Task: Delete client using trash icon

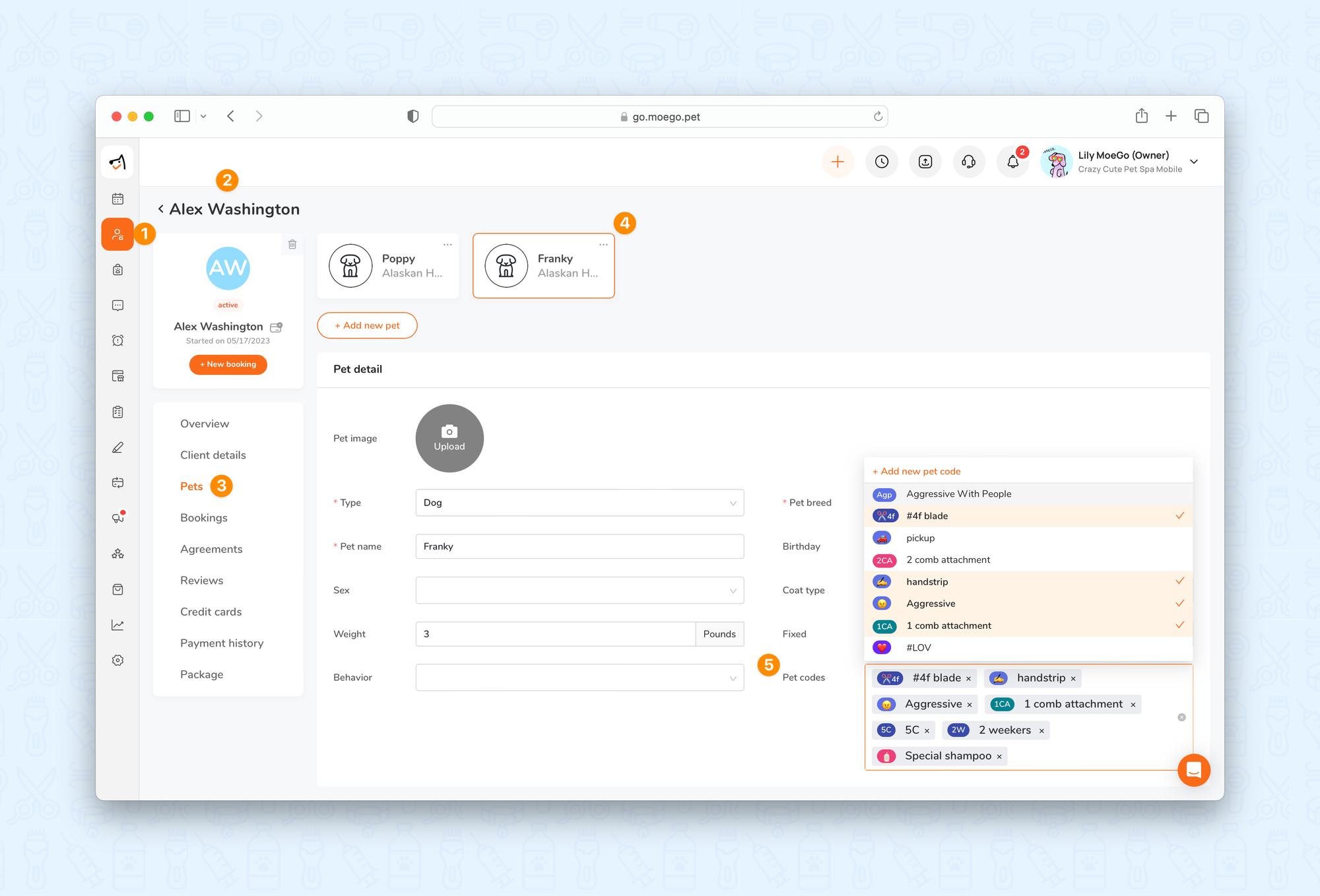Action: (x=292, y=244)
